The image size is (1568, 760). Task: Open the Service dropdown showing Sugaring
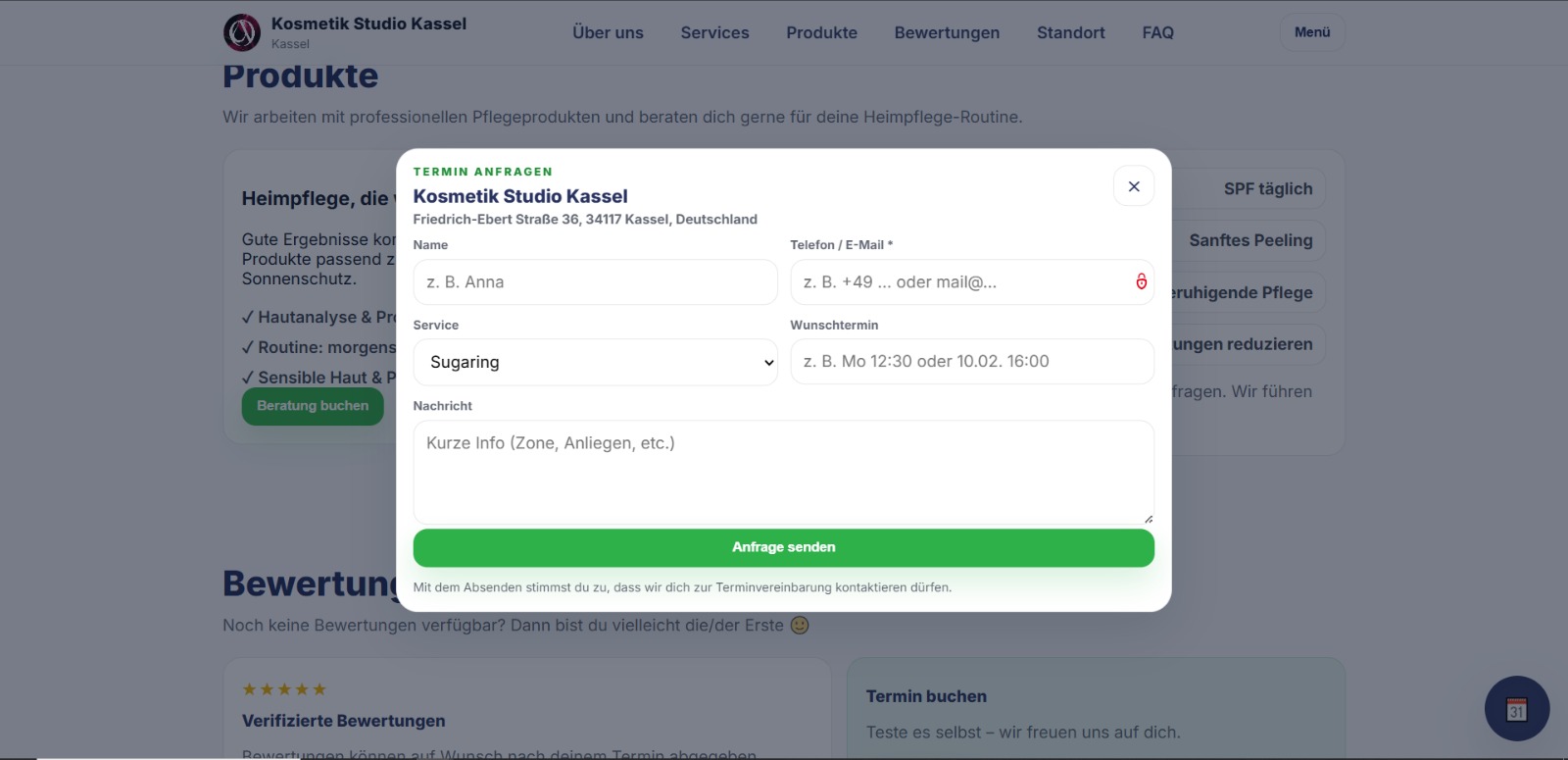(595, 362)
